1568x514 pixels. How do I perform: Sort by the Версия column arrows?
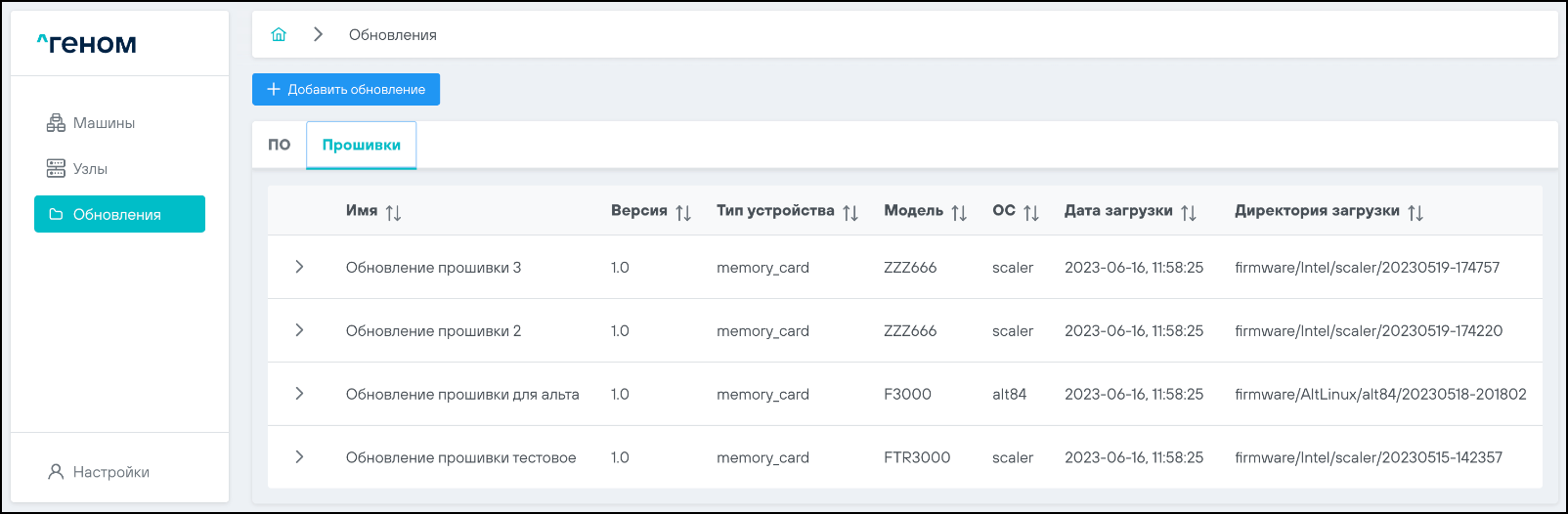683,212
